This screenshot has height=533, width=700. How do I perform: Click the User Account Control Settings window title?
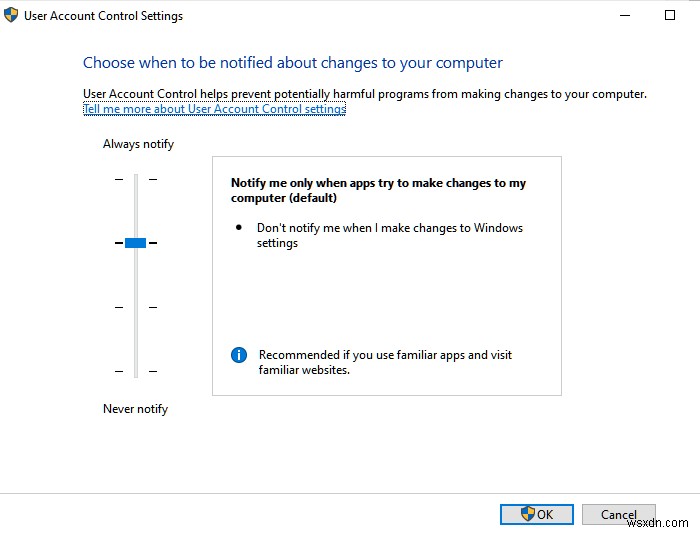point(104,16)
